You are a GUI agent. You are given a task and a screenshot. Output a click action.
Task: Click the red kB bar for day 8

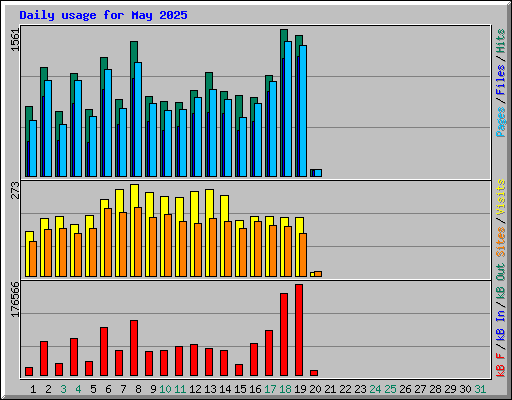point(134,348)
